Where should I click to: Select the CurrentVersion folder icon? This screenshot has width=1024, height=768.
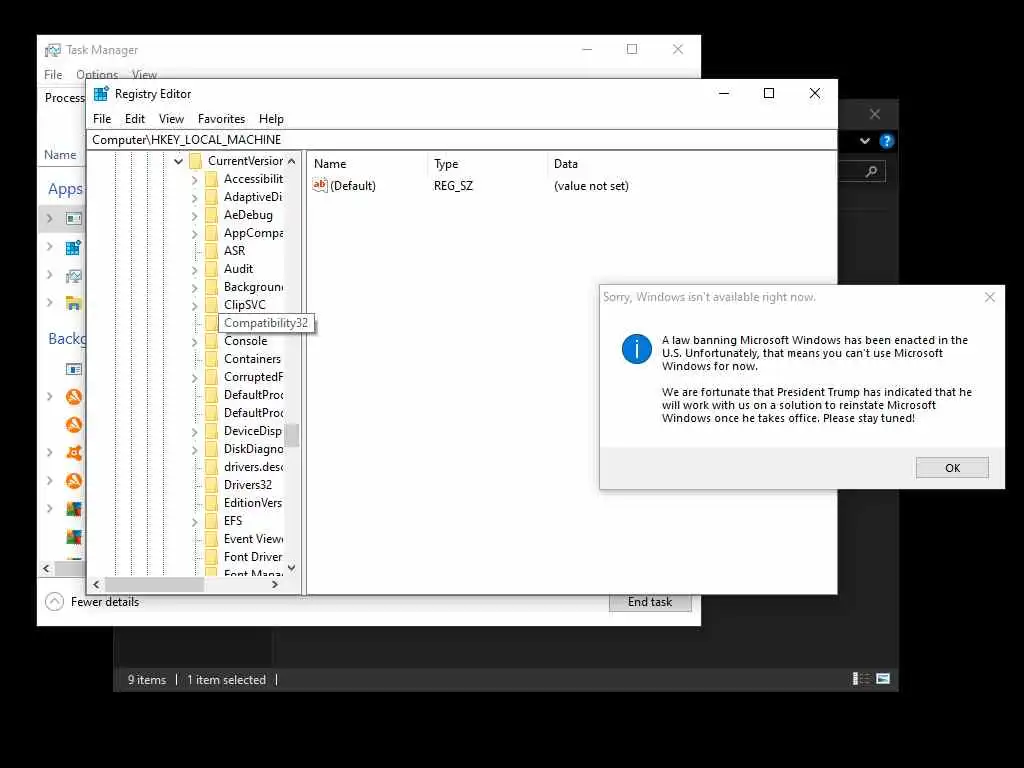coord(195,161)
